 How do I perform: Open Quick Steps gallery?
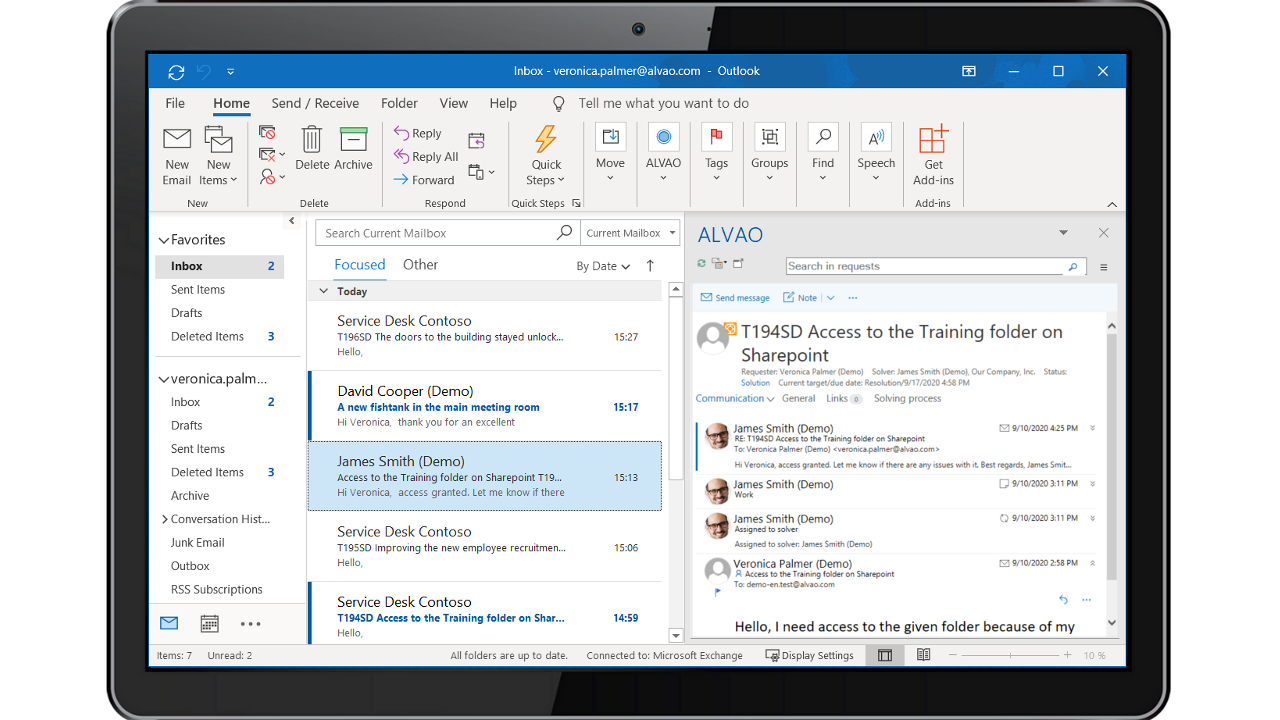[546, 156]
